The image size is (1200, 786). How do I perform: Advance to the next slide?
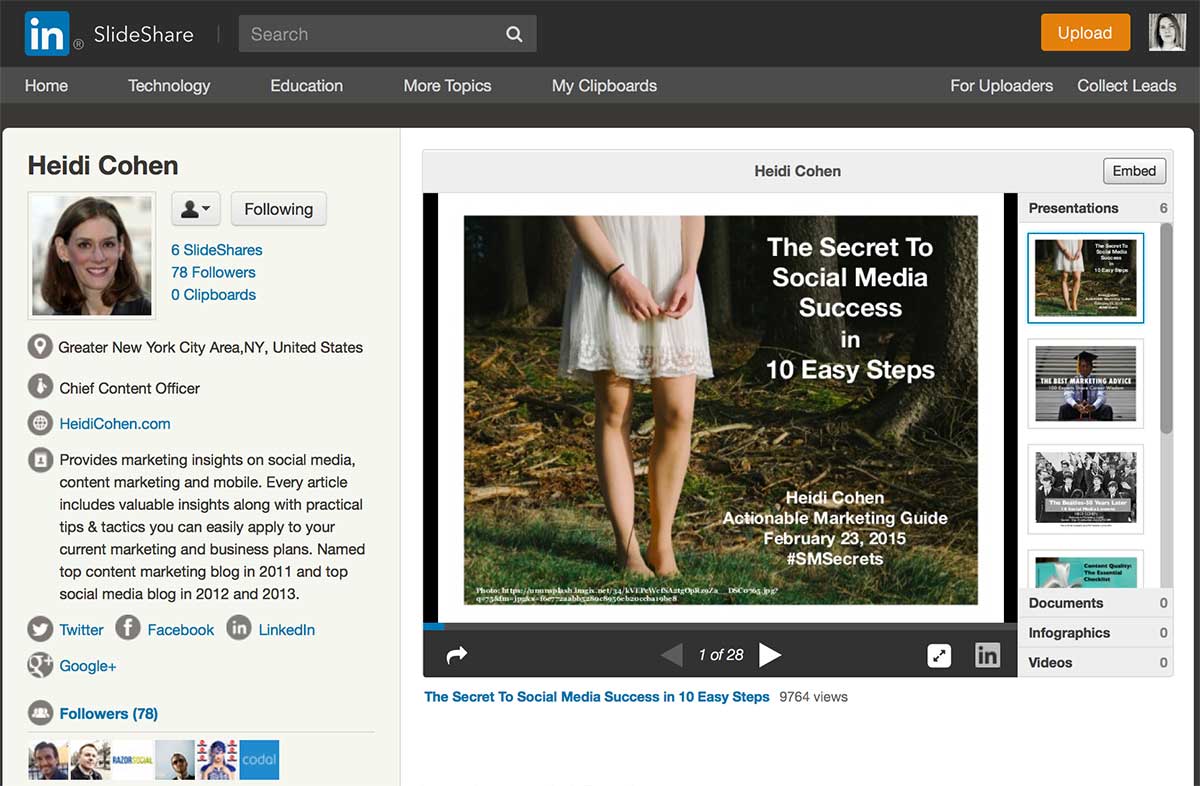[770, 655]
